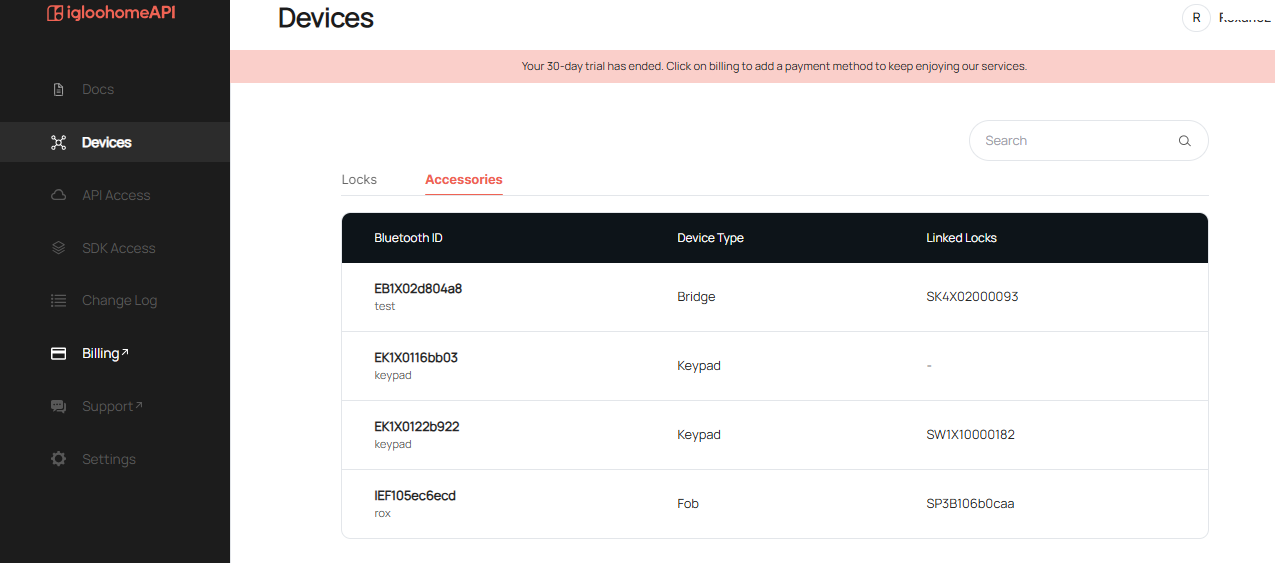1277x563 pixels.
Task: Click the Billing card icon
Action: [x=58, y=353]
